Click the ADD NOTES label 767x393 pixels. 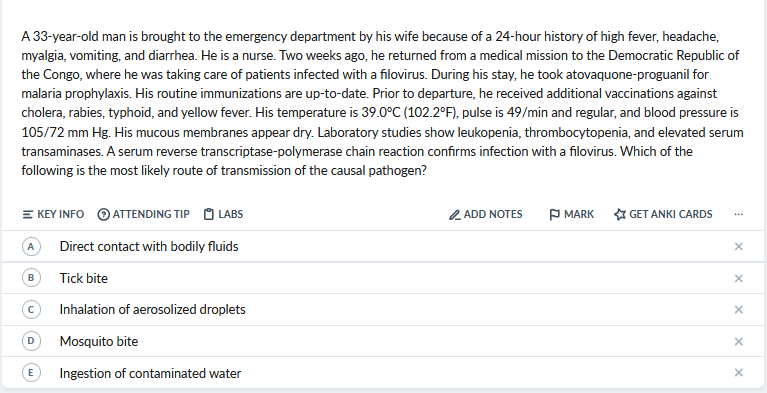493,214
